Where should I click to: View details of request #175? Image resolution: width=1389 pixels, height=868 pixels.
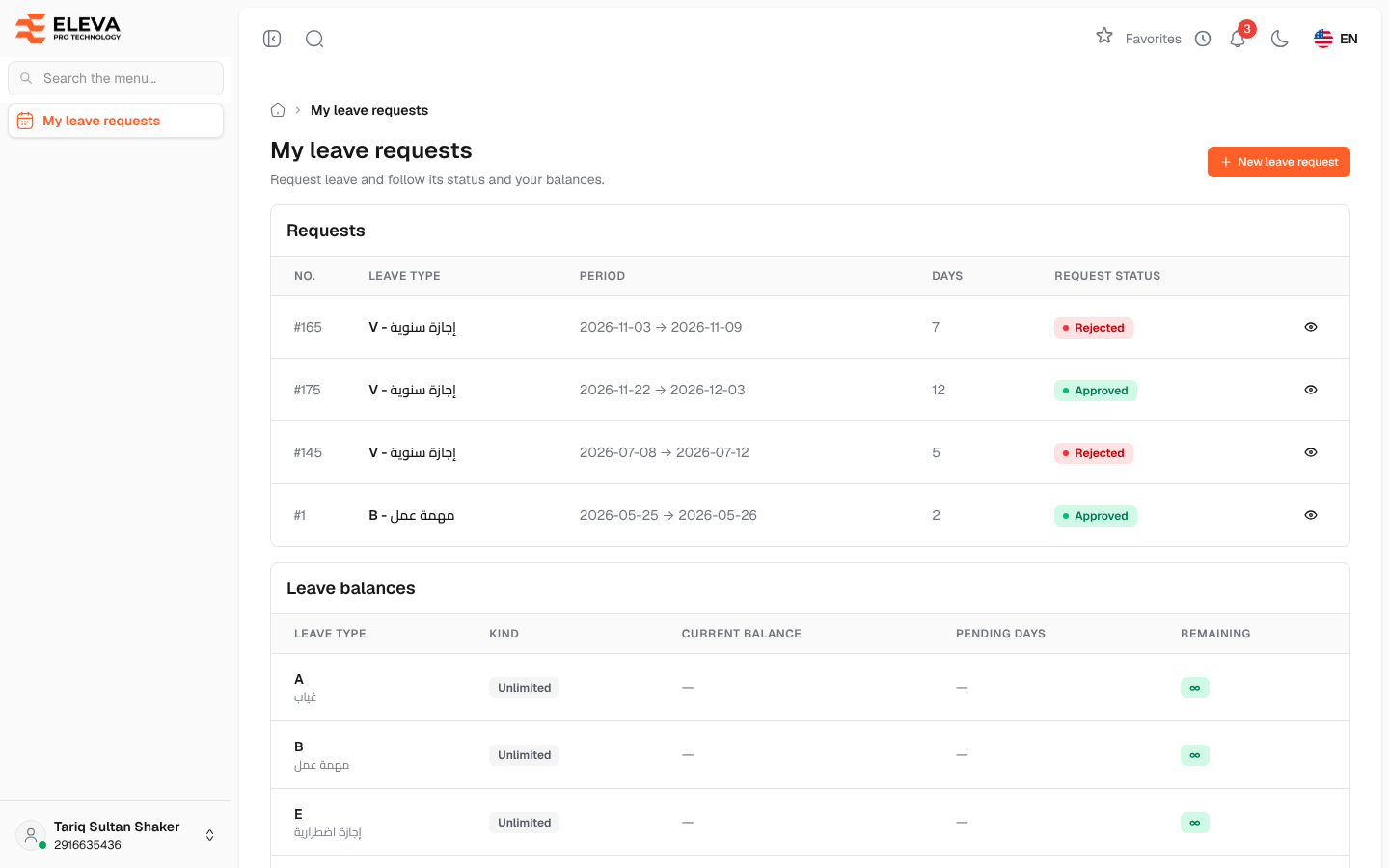[1311, 390]
